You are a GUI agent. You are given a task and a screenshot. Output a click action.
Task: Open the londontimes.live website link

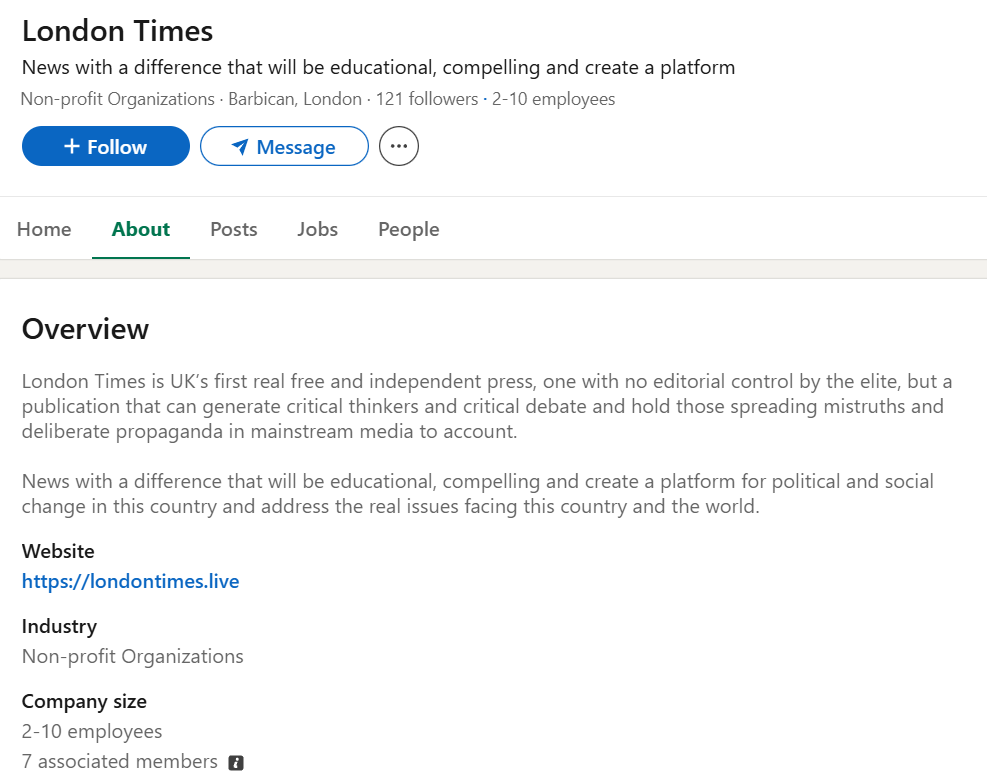[130, 581]
